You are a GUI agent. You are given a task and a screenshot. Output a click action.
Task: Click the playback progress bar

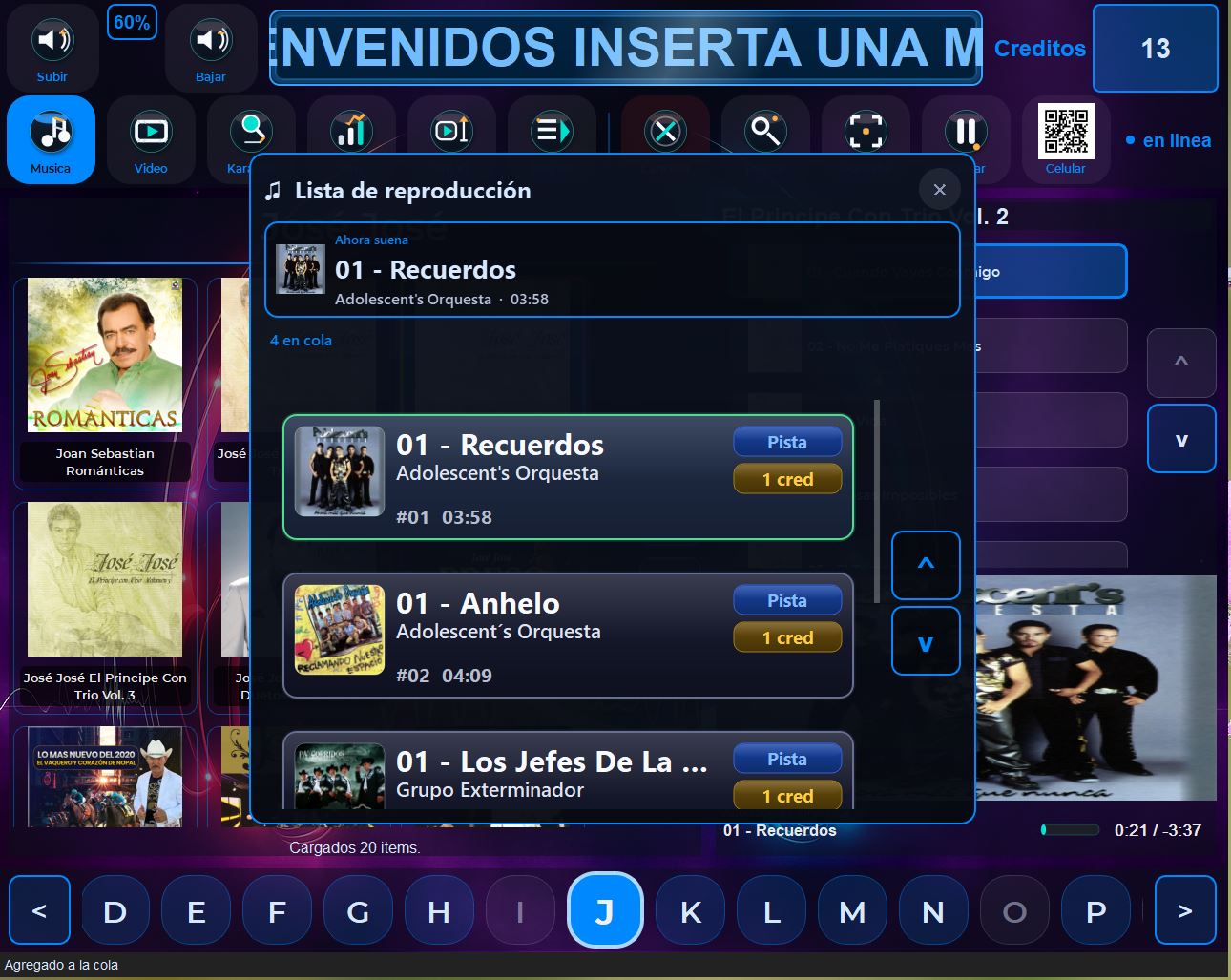(1070, 830)
